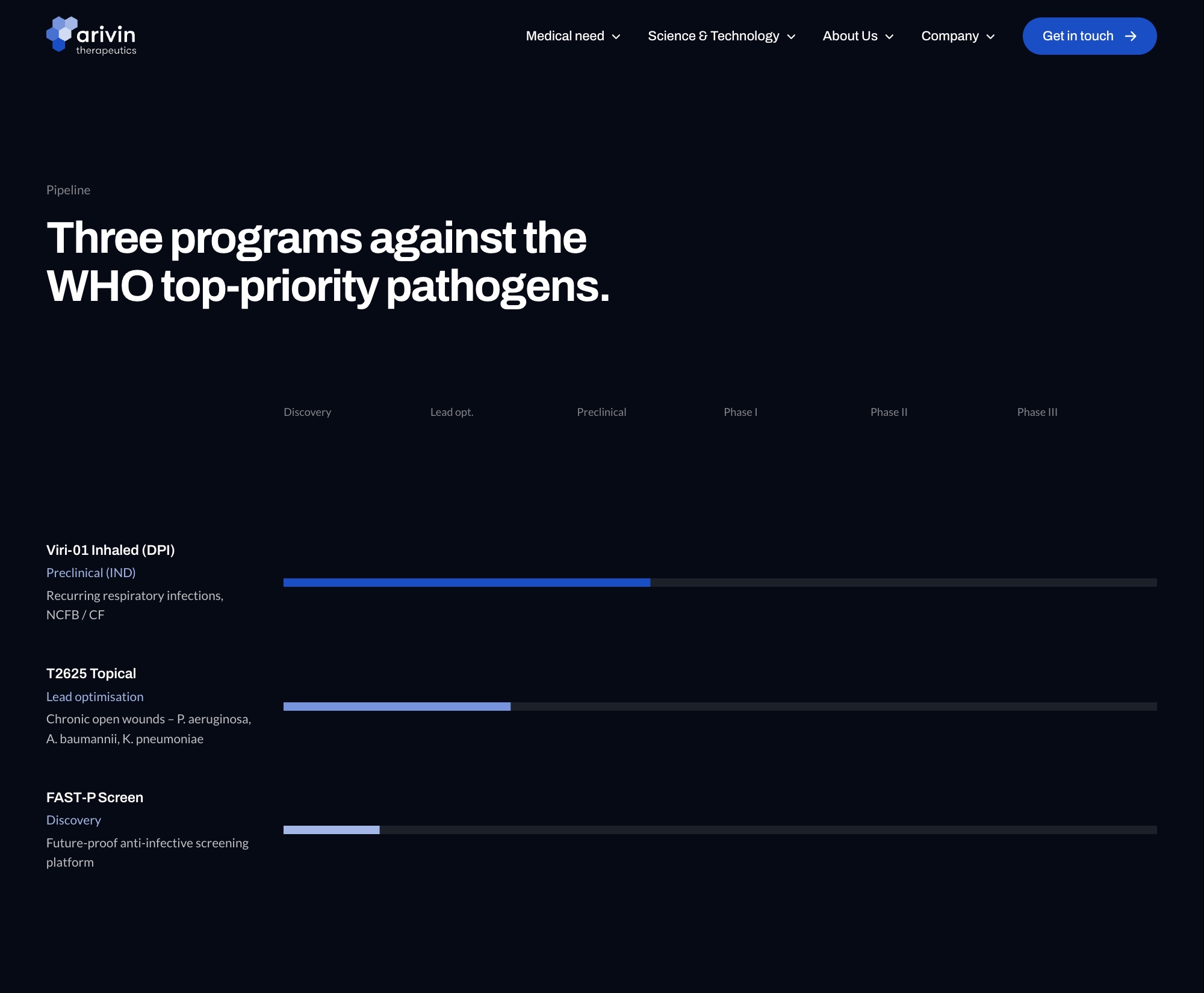Click the Discovery column header
Image resolution: width=1204 pixels, height=993 pixels.
(308, 412)
